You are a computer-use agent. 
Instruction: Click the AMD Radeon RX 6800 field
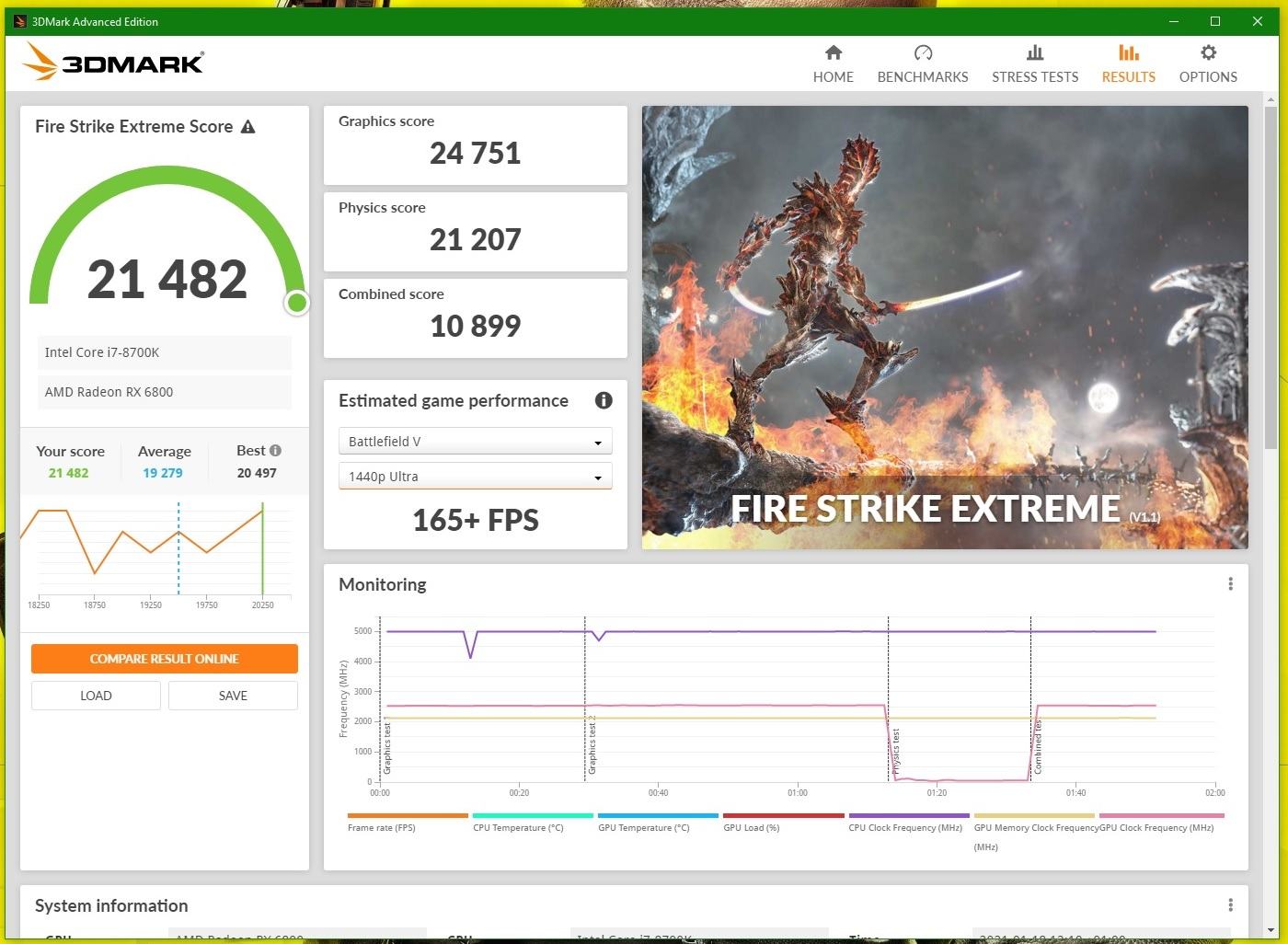[165, 392]
